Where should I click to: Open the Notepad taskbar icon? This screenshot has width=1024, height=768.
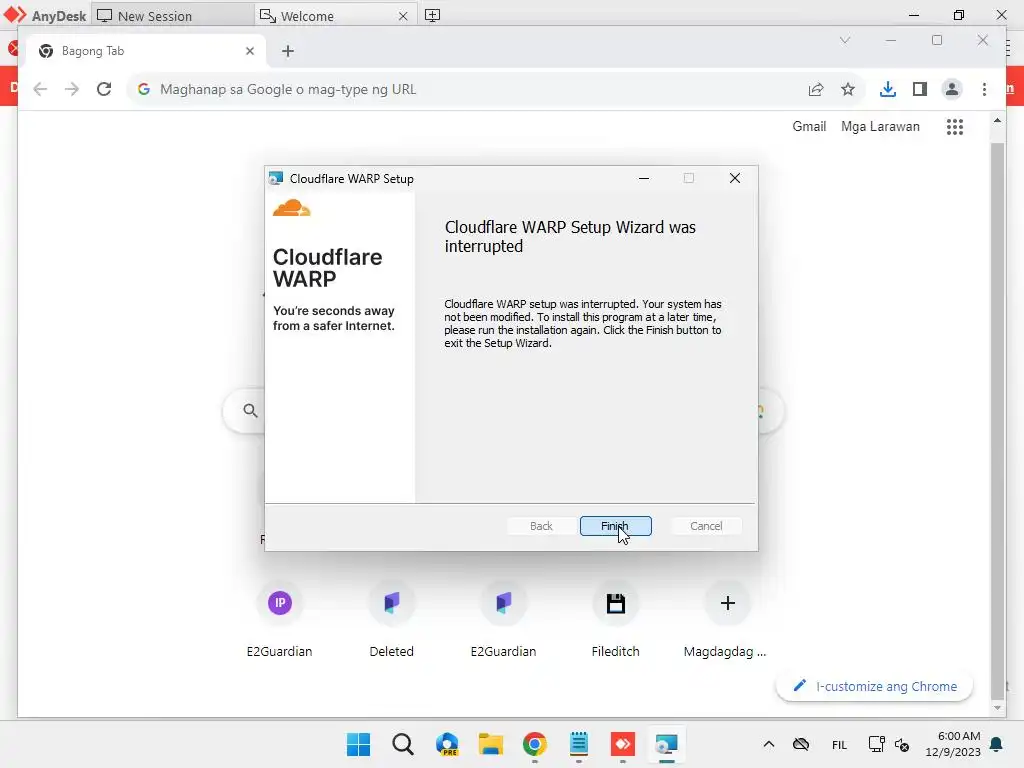pos(579,744)
